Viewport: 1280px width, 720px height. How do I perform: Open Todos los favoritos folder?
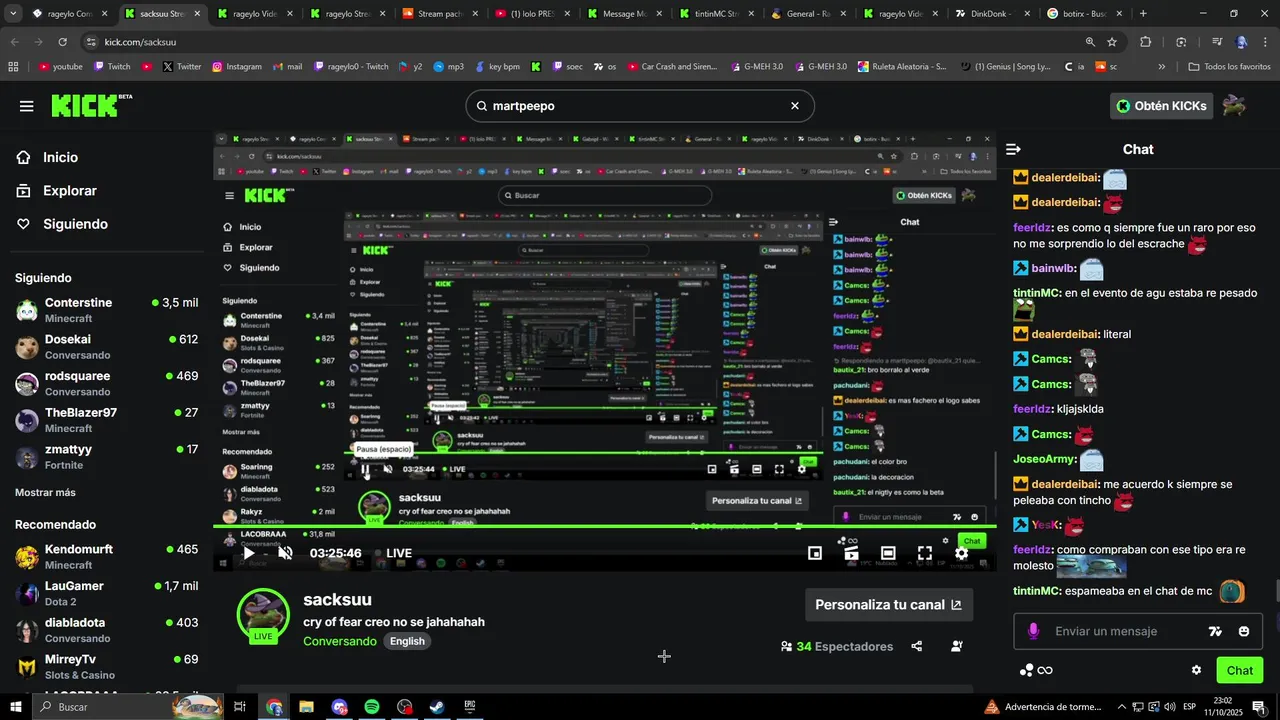tap(1229, 67)
